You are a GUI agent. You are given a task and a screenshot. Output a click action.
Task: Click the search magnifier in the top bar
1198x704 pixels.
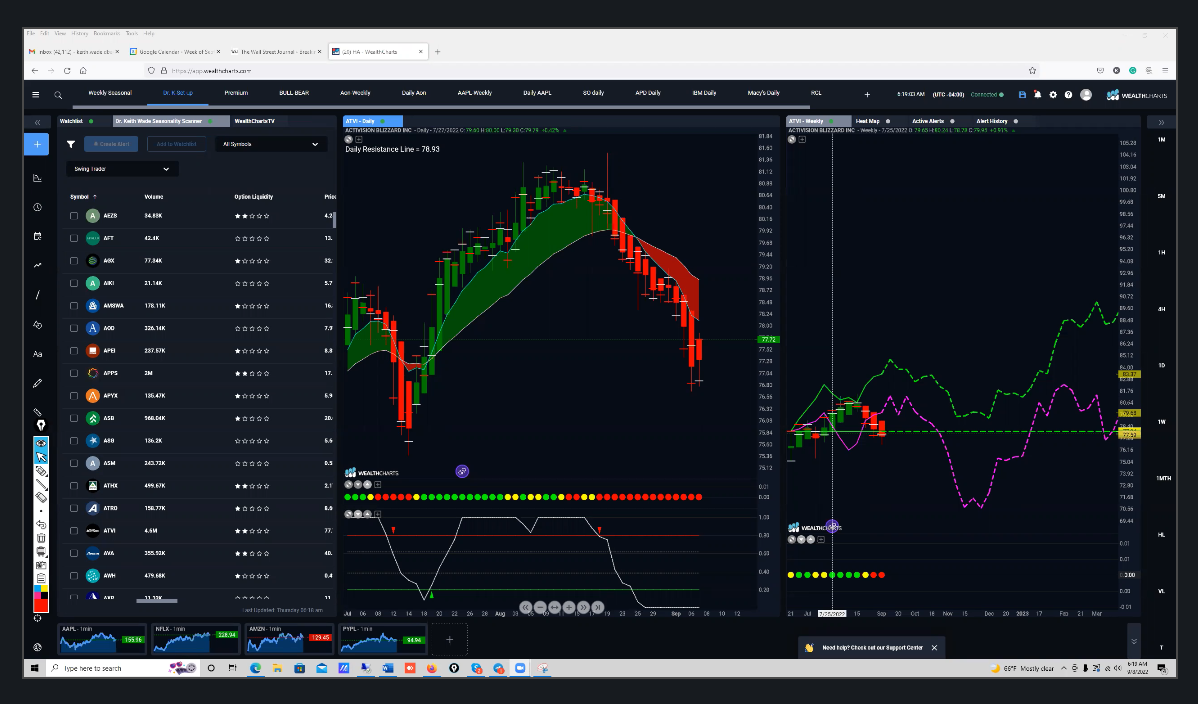point(58,95)
